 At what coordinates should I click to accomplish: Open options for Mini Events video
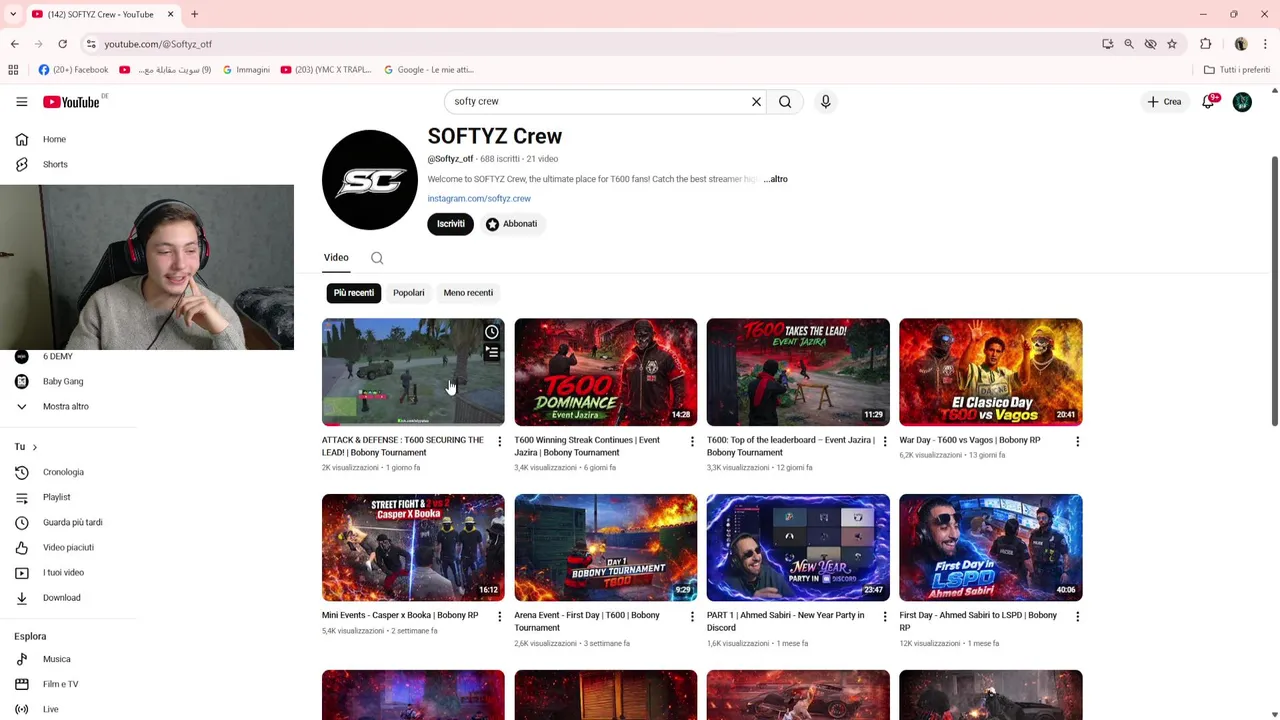[x=500, y=616]
